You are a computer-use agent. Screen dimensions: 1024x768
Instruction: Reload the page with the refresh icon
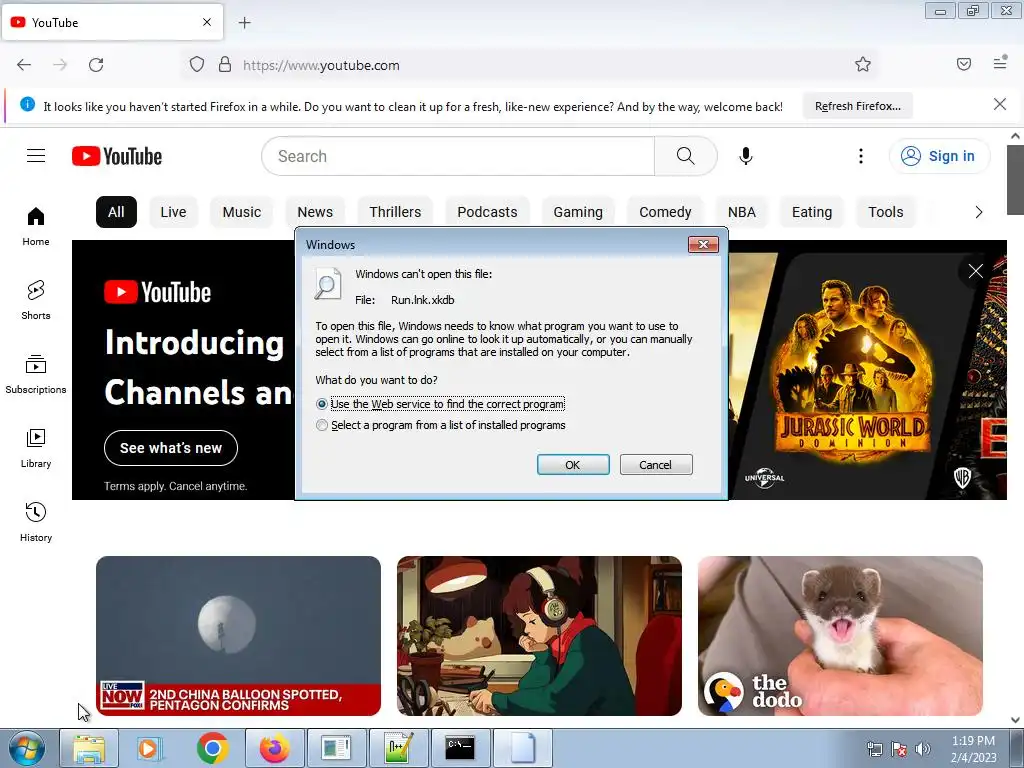(96, 65)
